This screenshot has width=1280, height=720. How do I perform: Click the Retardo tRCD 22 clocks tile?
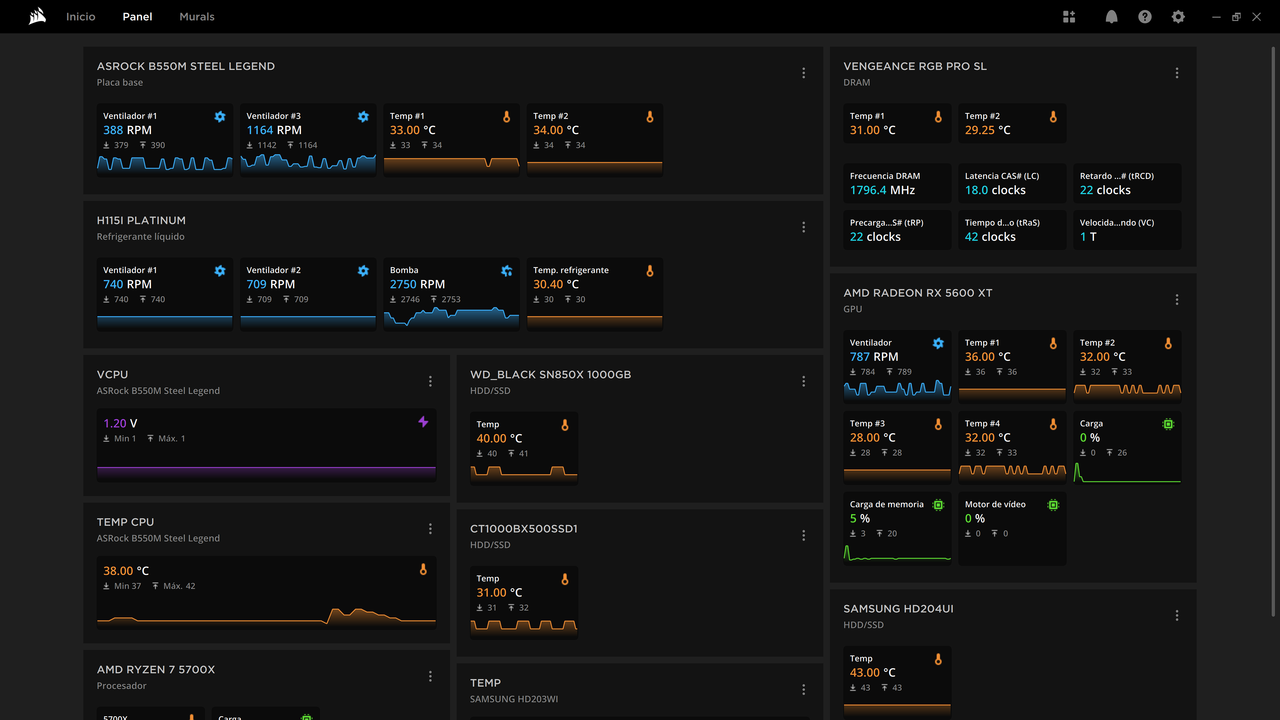pyautogui.click(x=1128, y=183)
